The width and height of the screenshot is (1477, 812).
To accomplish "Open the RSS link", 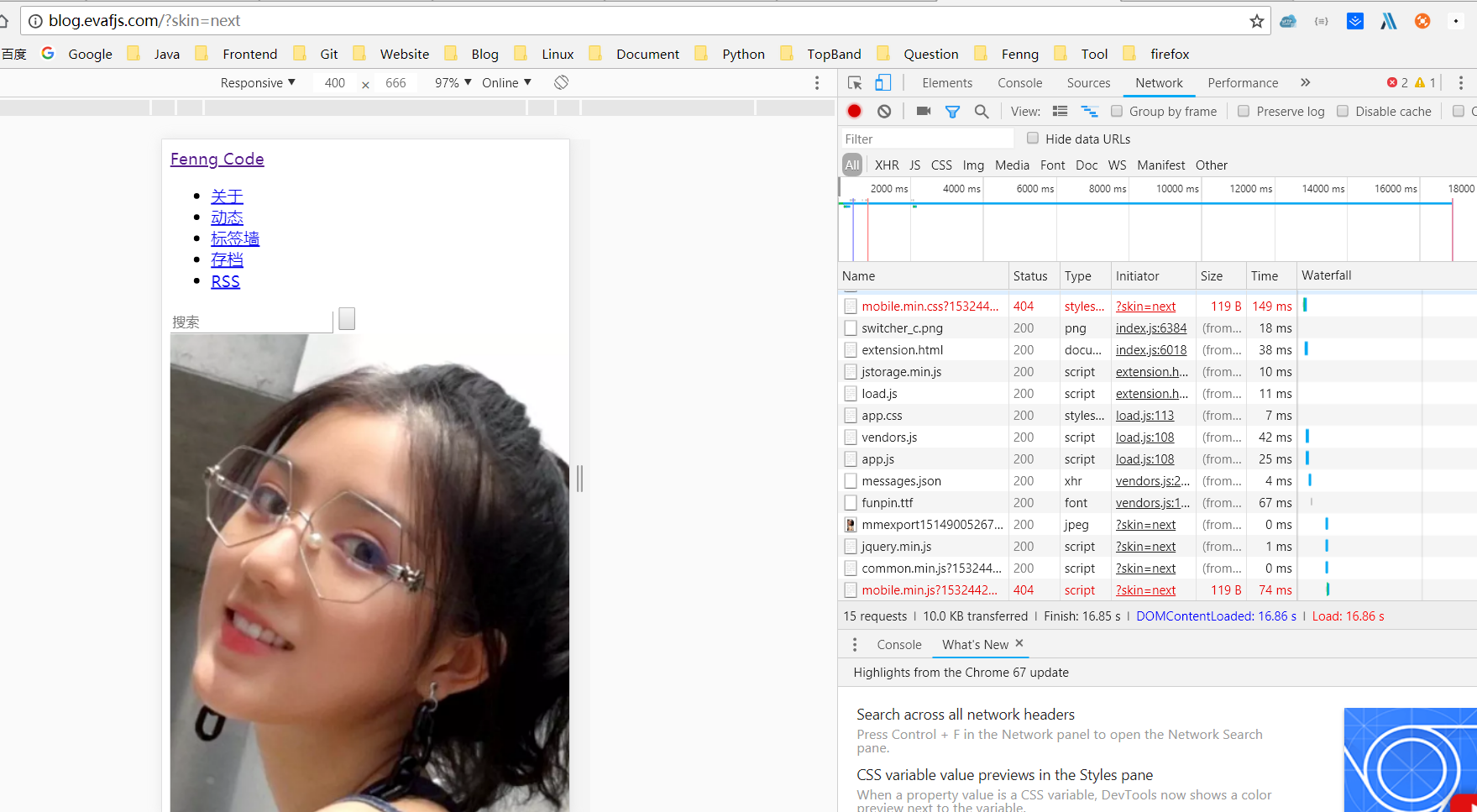I will tap(225, 281).
